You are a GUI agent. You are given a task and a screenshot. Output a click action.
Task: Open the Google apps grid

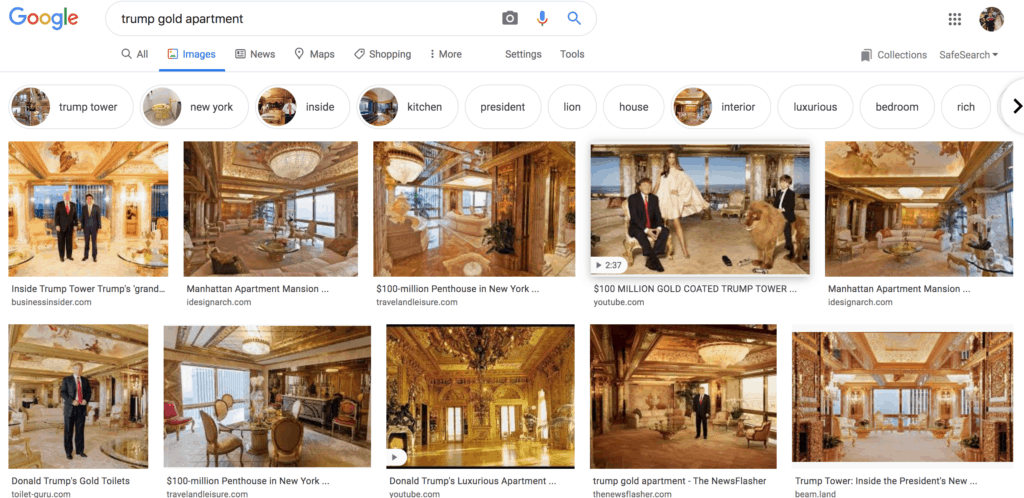[x=954, y=19]
